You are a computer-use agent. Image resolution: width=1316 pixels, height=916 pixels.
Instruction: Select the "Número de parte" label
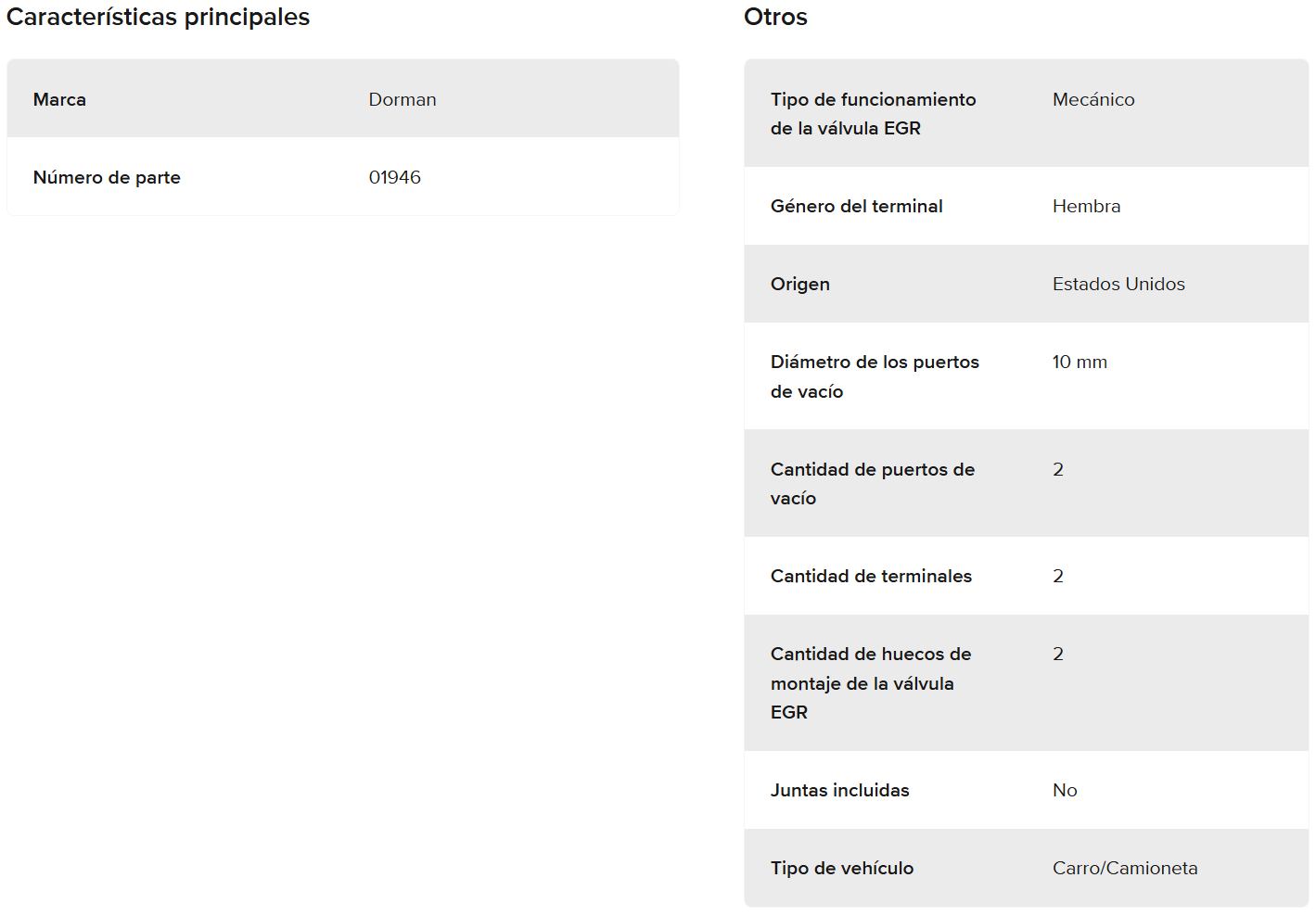107,177
